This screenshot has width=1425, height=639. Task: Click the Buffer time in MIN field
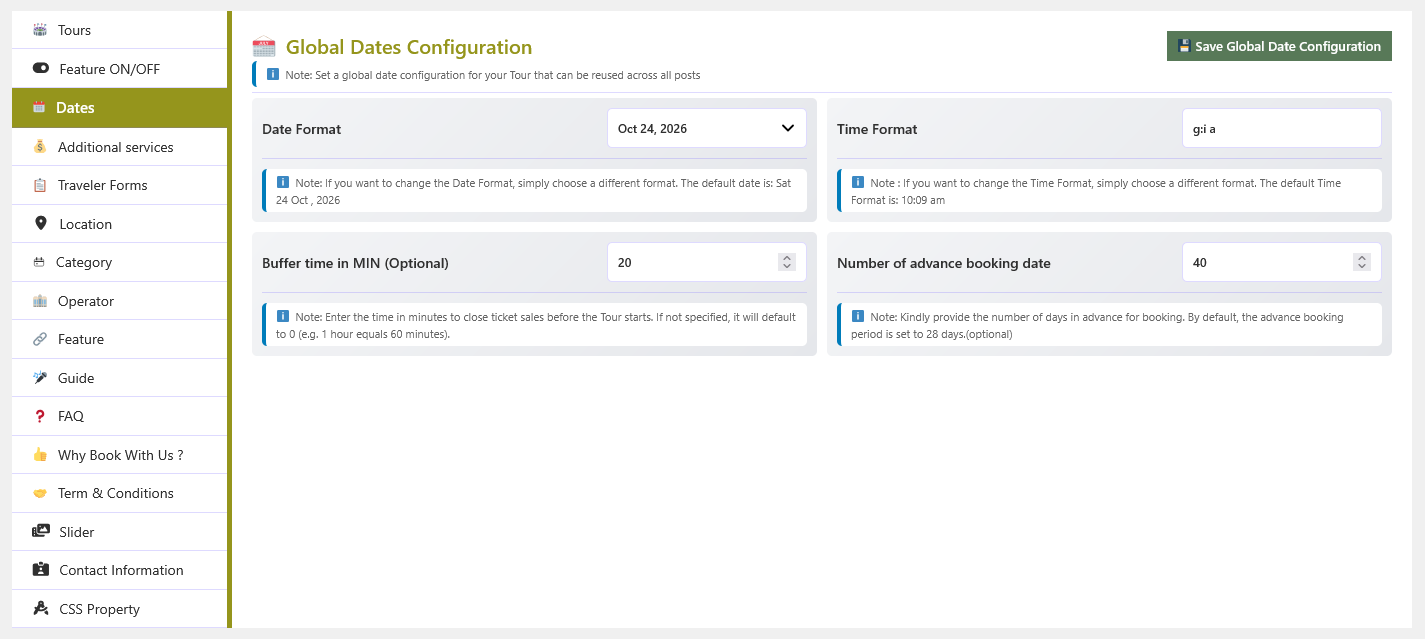click(x=707, y=262)
